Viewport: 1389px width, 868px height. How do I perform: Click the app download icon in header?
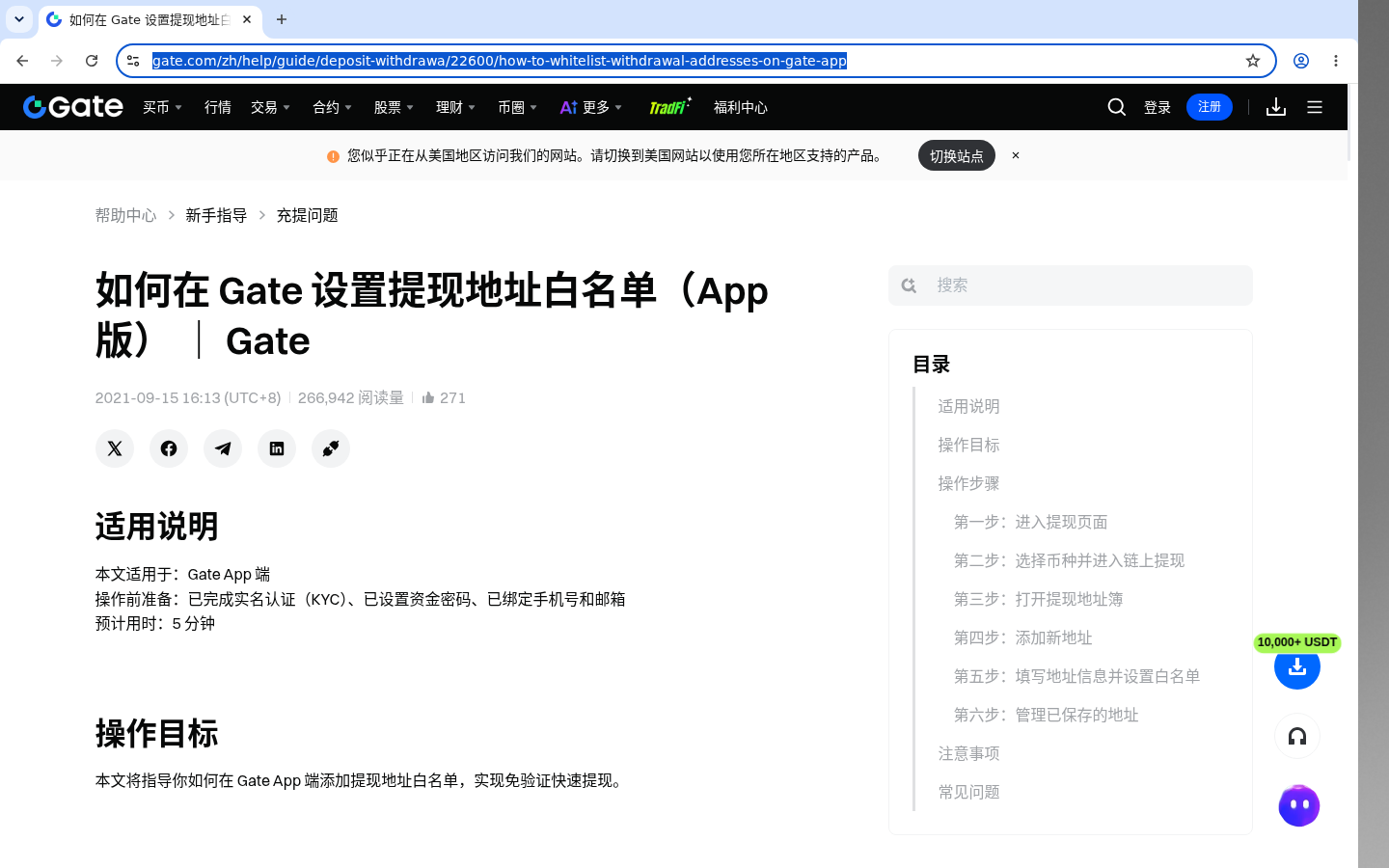pyautogui.click(x=1276, y=107)
